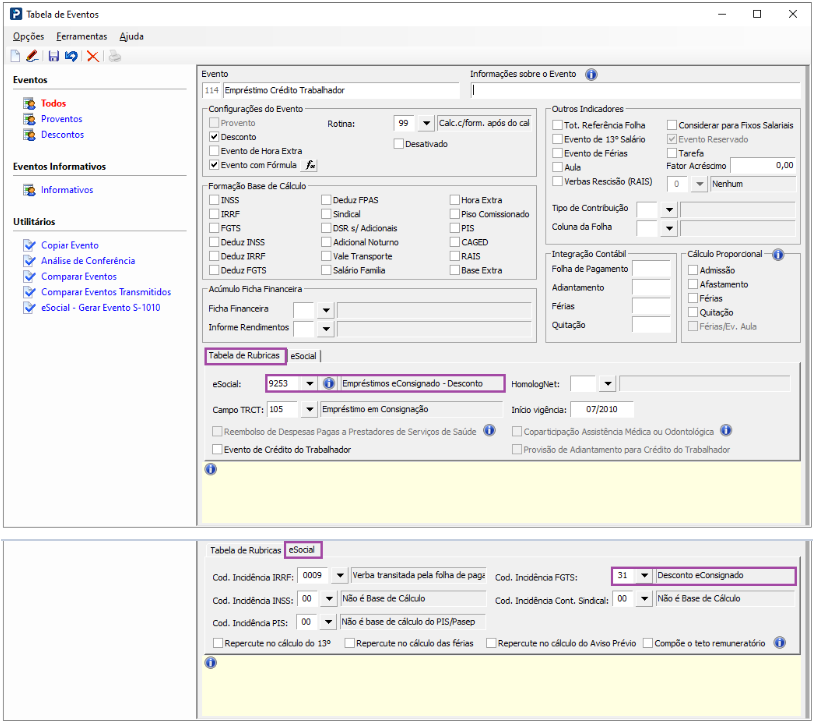
Task: Click the Início vigência 07/2010 field
Action: 601,409
